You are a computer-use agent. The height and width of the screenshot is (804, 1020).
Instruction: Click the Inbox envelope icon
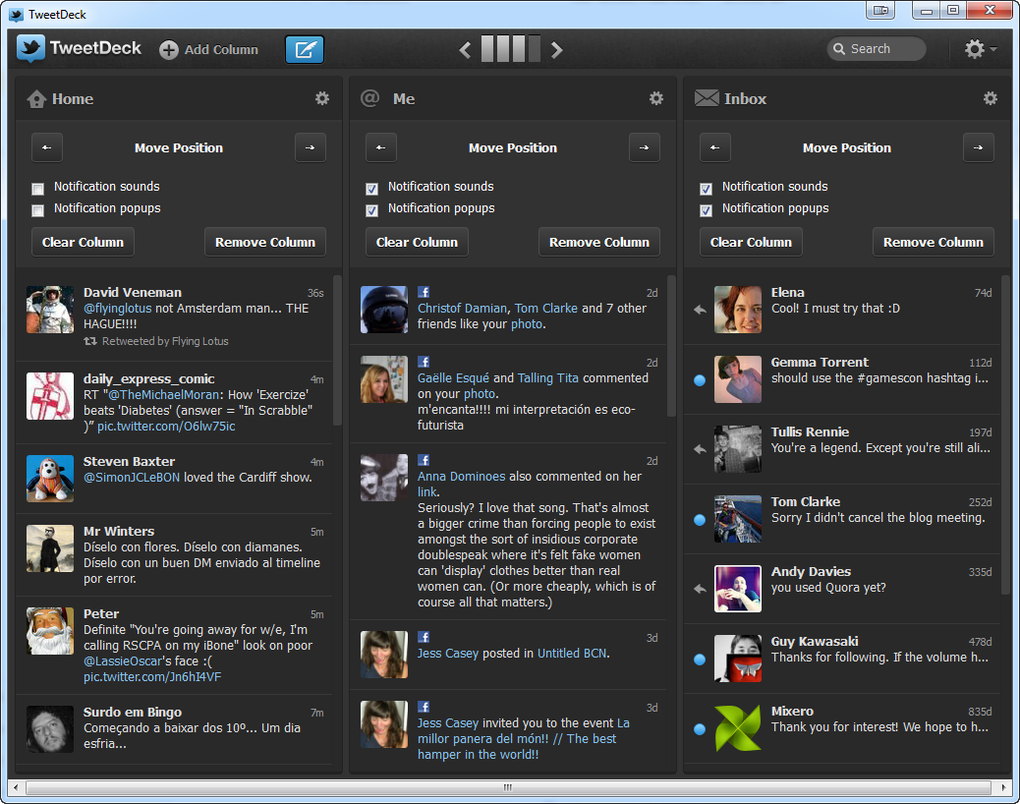click(706, 98)
